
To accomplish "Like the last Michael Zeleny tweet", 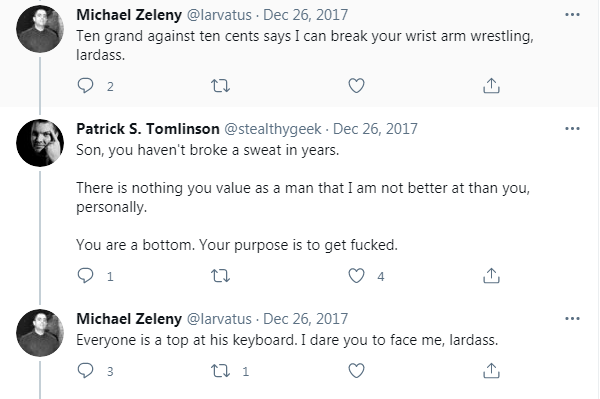I will click(x=356, y=370).
